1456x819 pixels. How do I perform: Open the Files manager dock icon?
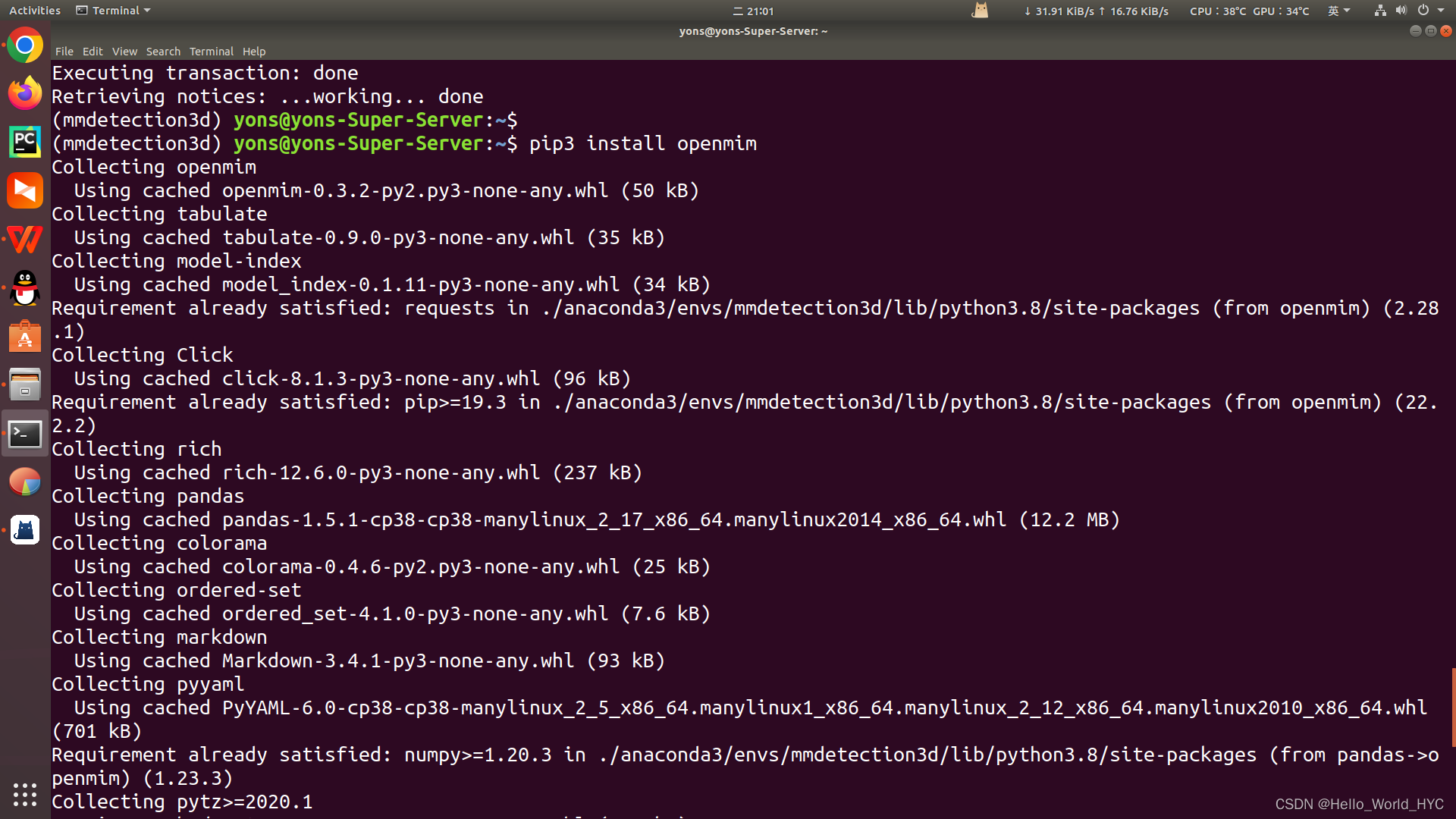click(25, 385)
